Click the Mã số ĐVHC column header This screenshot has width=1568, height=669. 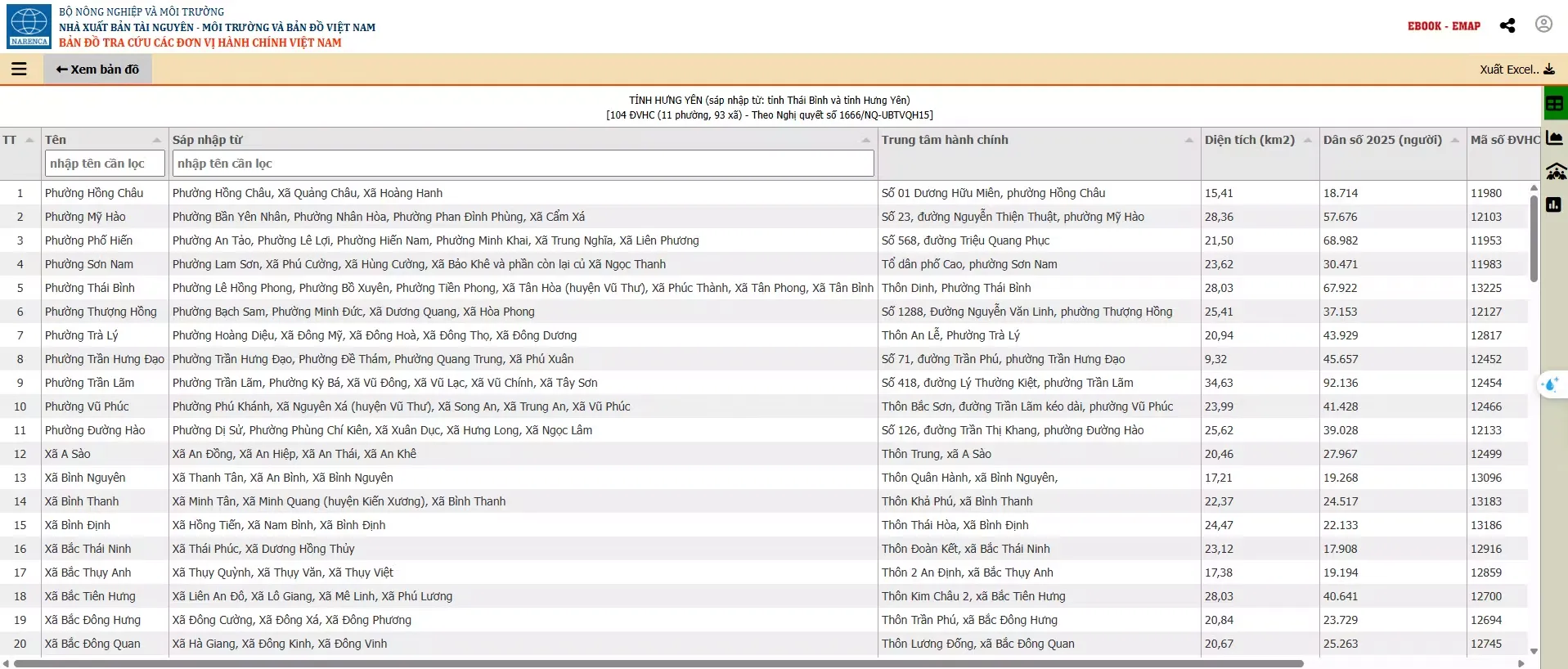coord(1505,140)
